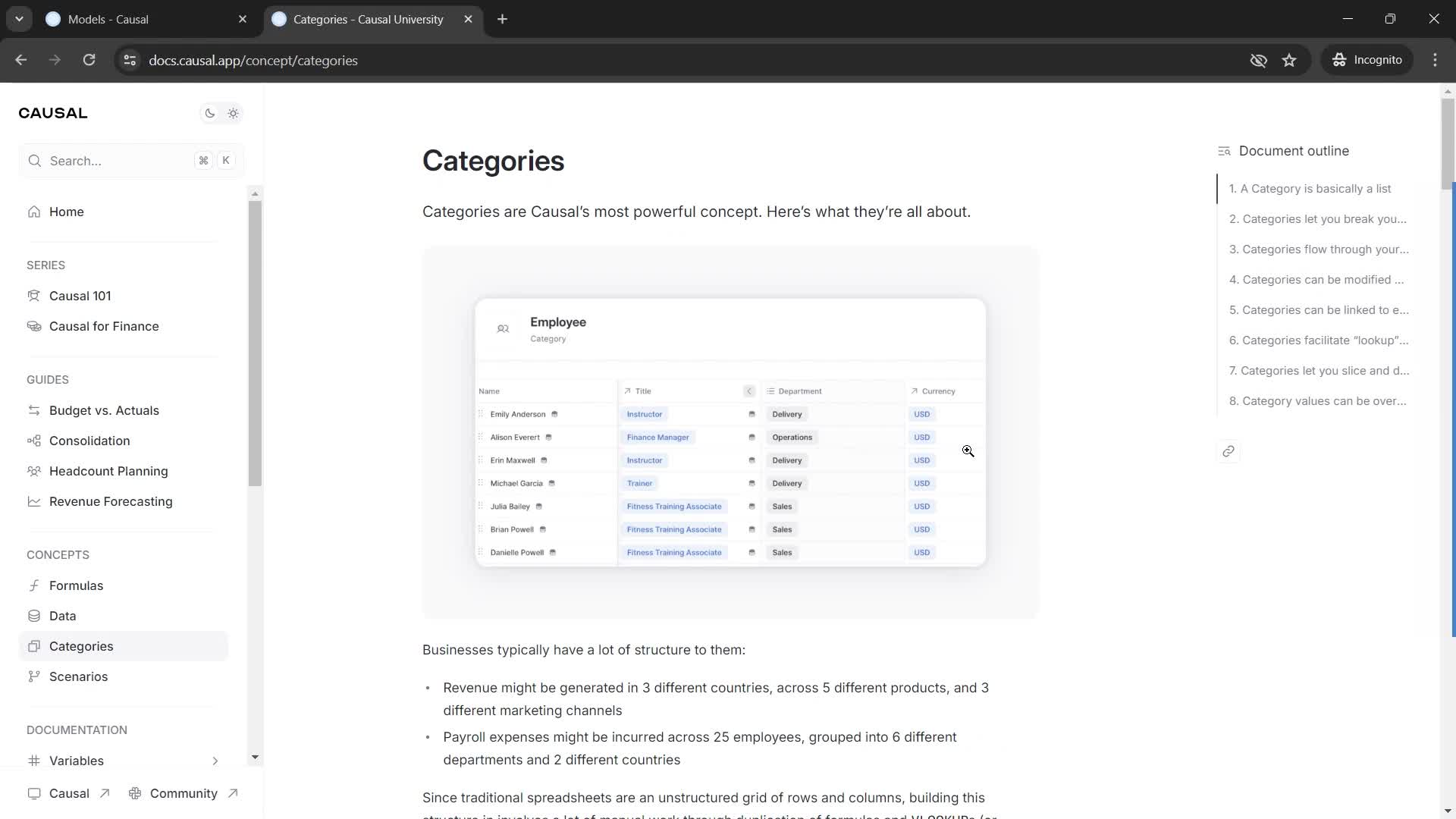Close the Models - Causal tab
Screen dimensions: 1456x819
coord(243,20)
